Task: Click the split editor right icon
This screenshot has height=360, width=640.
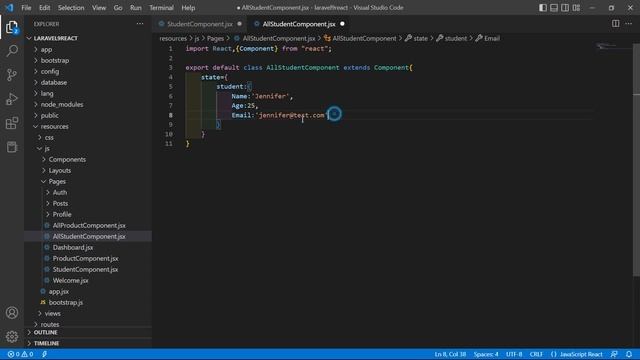Action: (x=616, y=24)
